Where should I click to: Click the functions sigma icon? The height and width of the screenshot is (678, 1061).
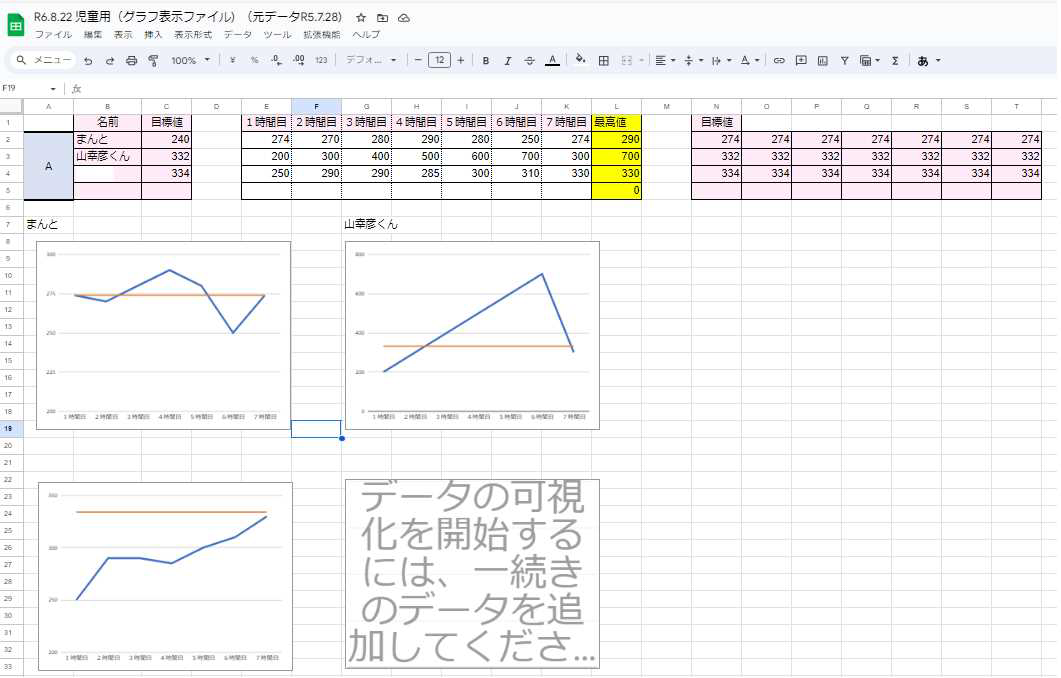tap(894, 61)
